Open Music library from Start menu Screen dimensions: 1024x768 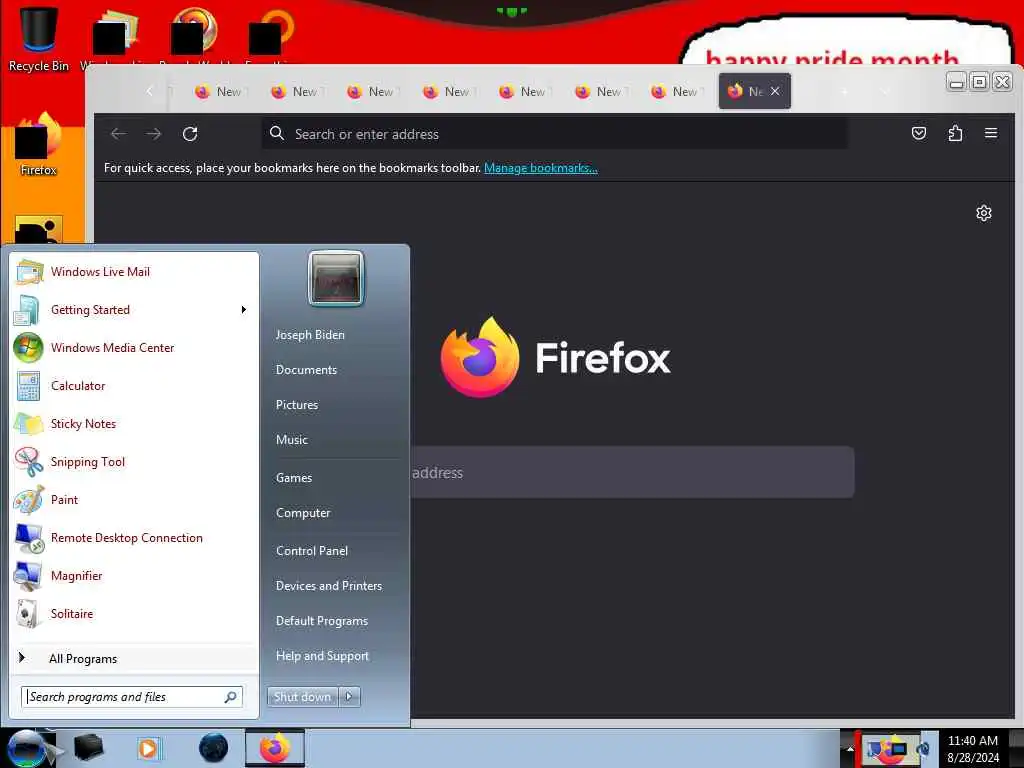292,440
